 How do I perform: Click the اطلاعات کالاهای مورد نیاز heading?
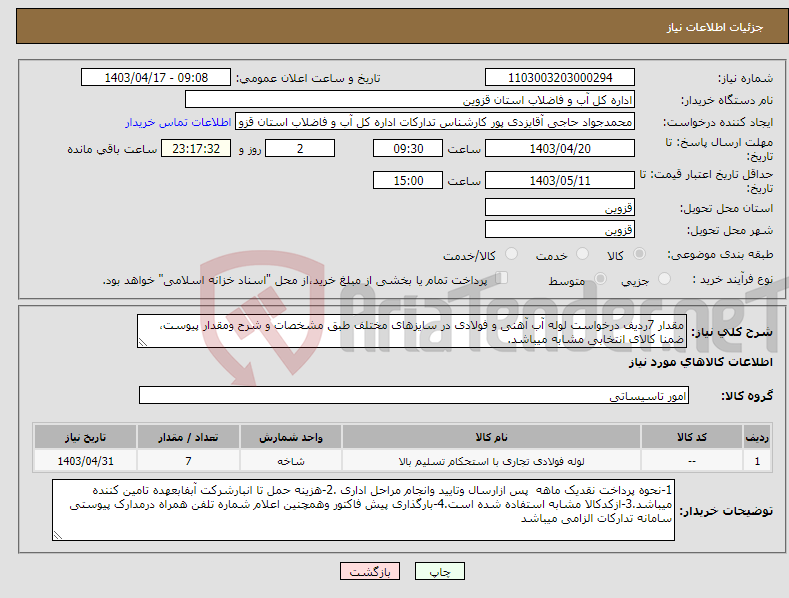(701, 362)
